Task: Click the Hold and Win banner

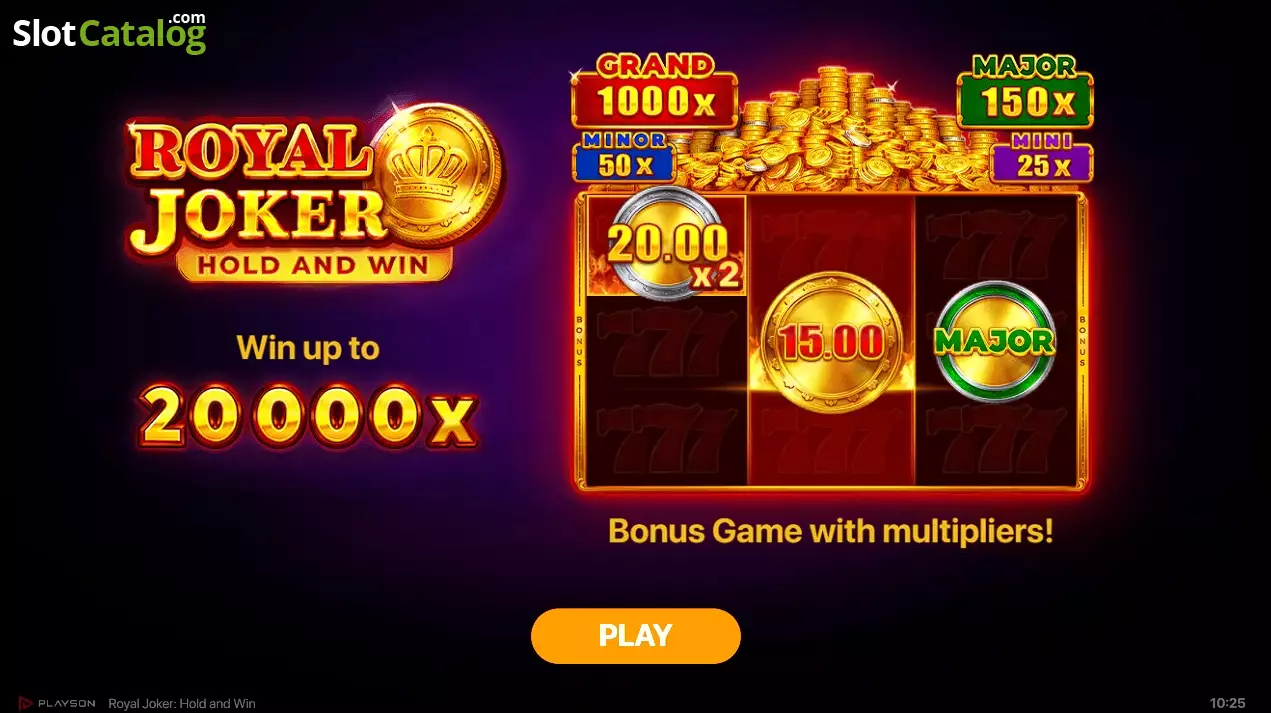Action: pos(313,265)
